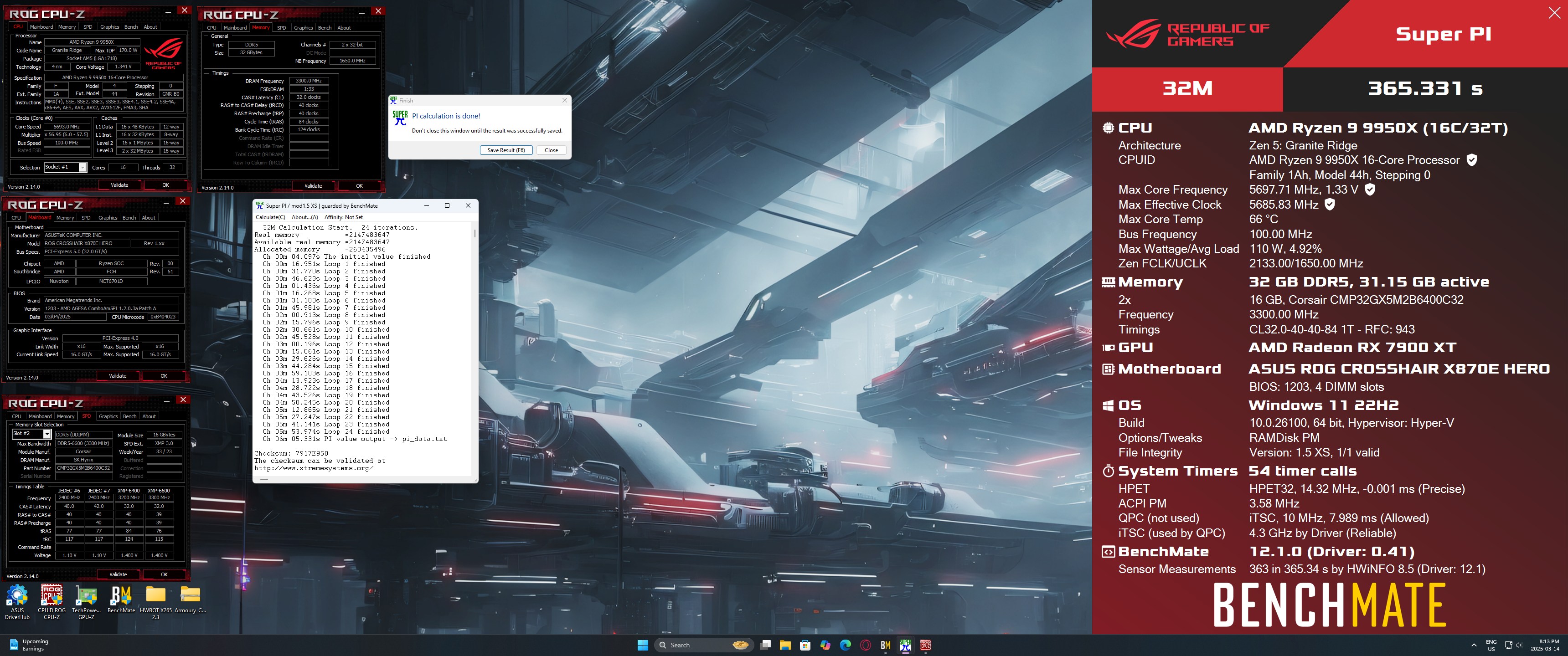Viewport: 1568px width, 656px height.
Task: Click the ENG US language indicator
Action: click(x=1491, y=645)
